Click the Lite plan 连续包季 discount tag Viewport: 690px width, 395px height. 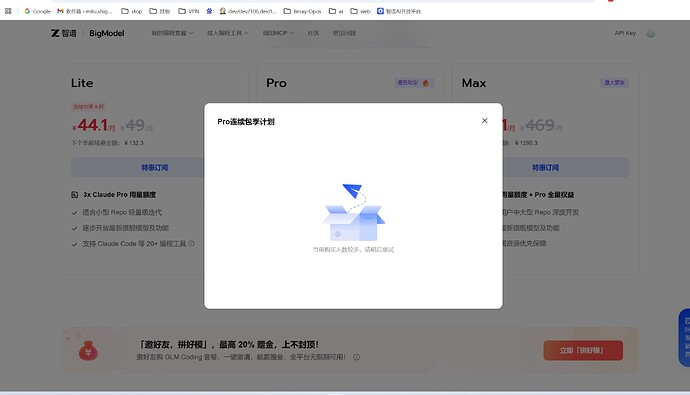click(x=88, y=106)
